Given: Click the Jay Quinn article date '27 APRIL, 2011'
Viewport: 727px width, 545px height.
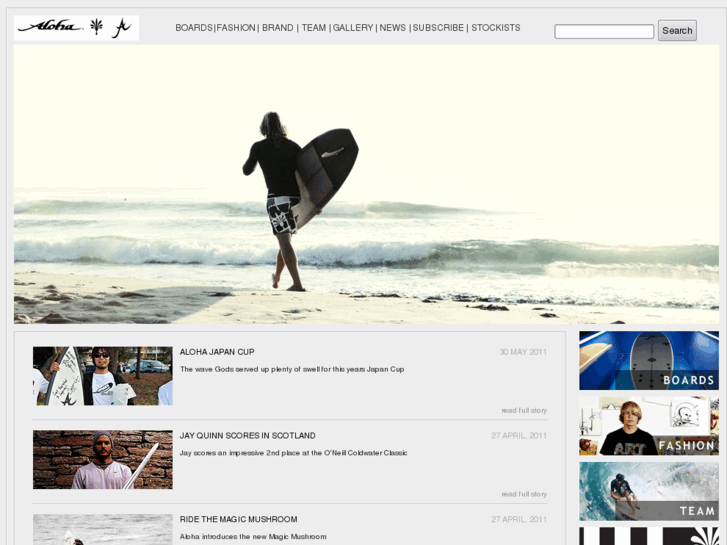Looking at the screenshot, I should (x=519, y=436).
